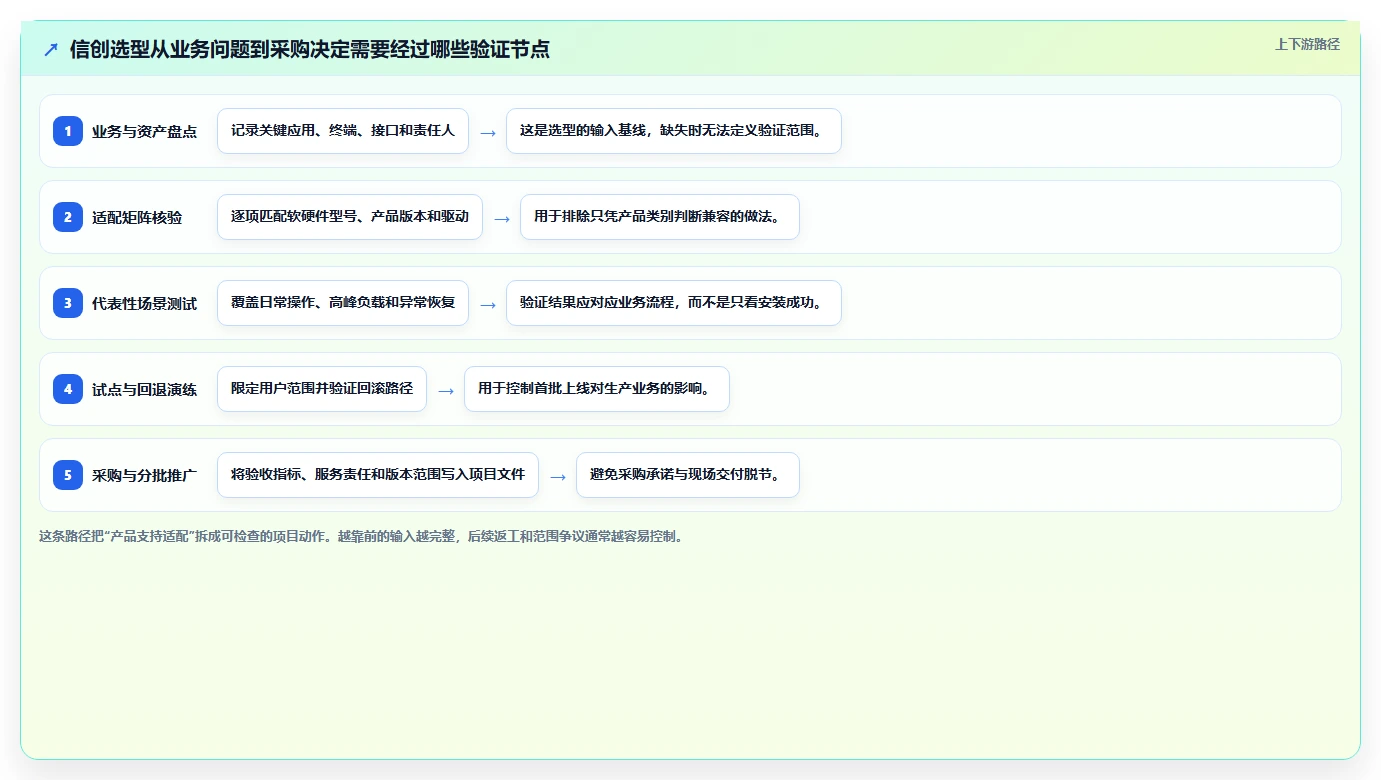
Task: Click the 用于控制首批上线对生产业务的影响 box
Action: (597, 389)
